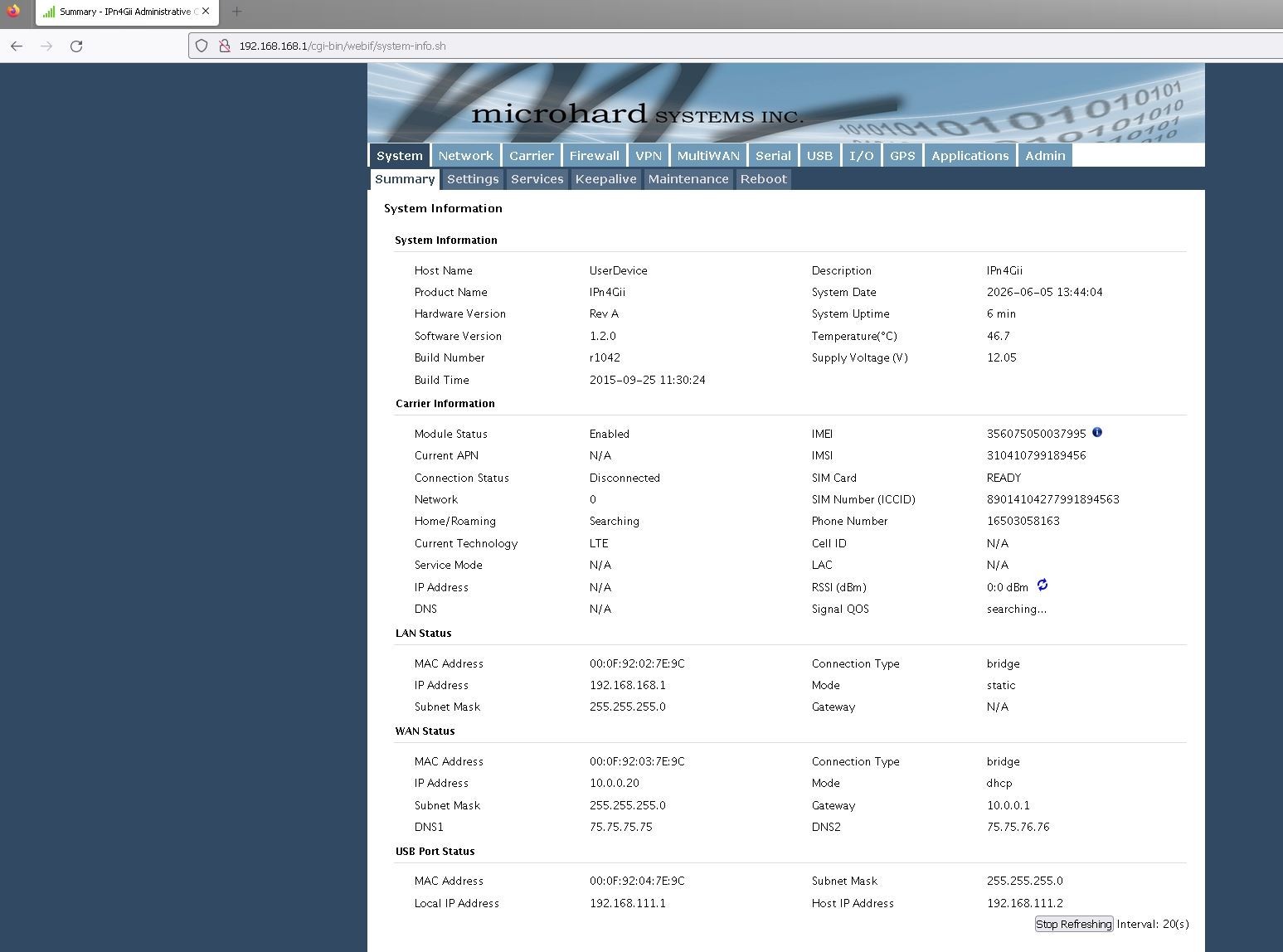The image size is (1283, 952).
Task: Open the Network menu tab
Action: tap(465, 156)
